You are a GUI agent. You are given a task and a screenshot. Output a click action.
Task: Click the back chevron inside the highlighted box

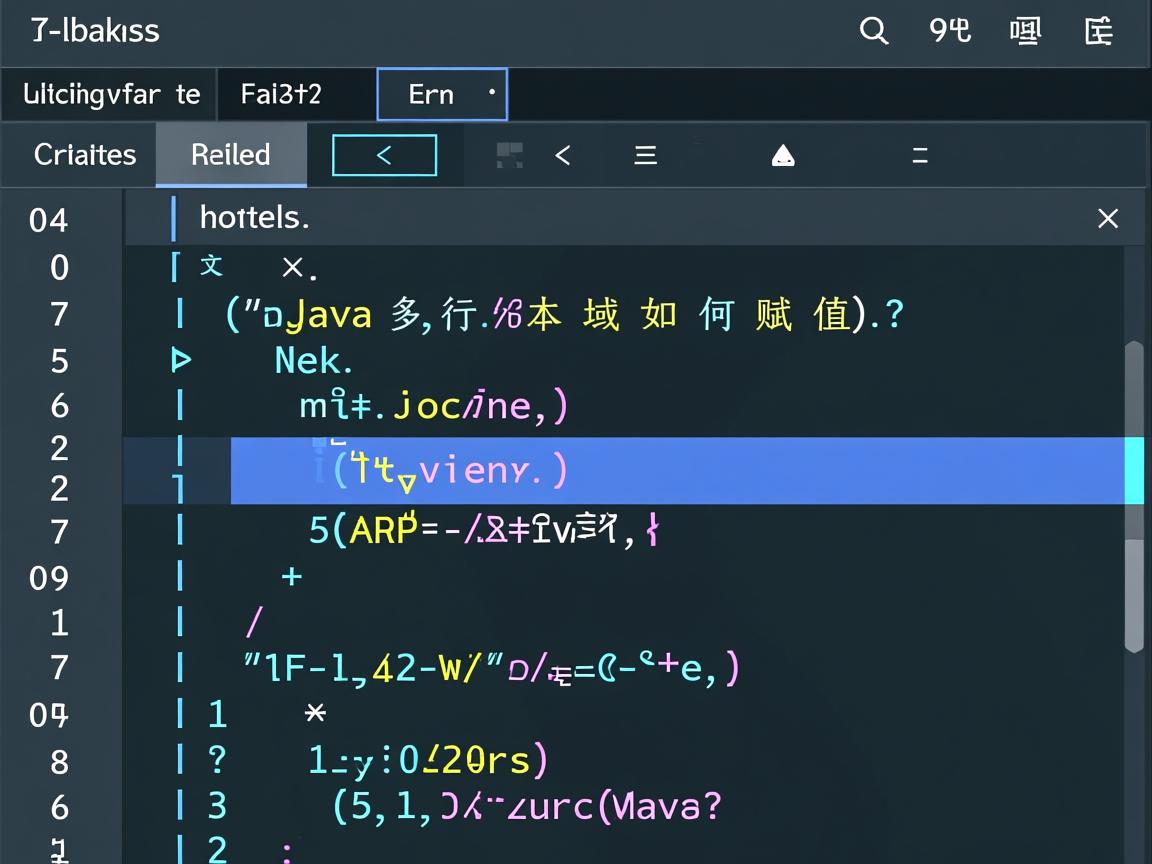pos(384,155)
